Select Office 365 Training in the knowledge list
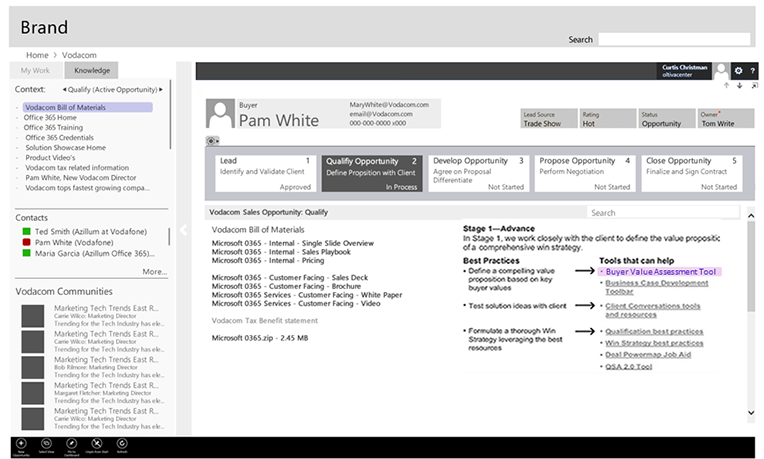 click(x=54, y=128)
